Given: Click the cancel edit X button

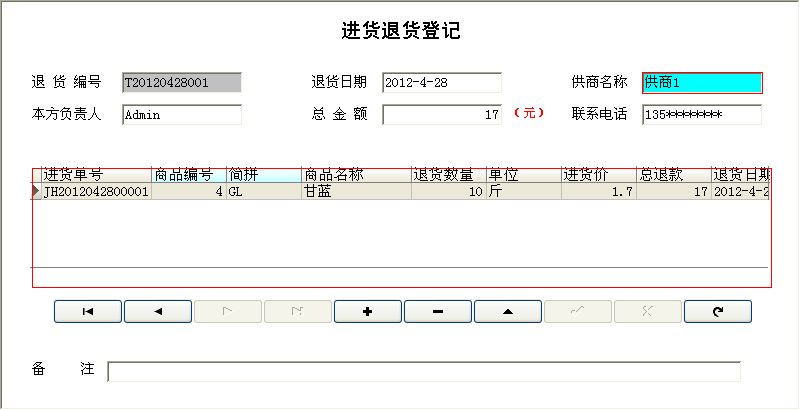Looking at the screenshot, I should click(x=648, y=311).
